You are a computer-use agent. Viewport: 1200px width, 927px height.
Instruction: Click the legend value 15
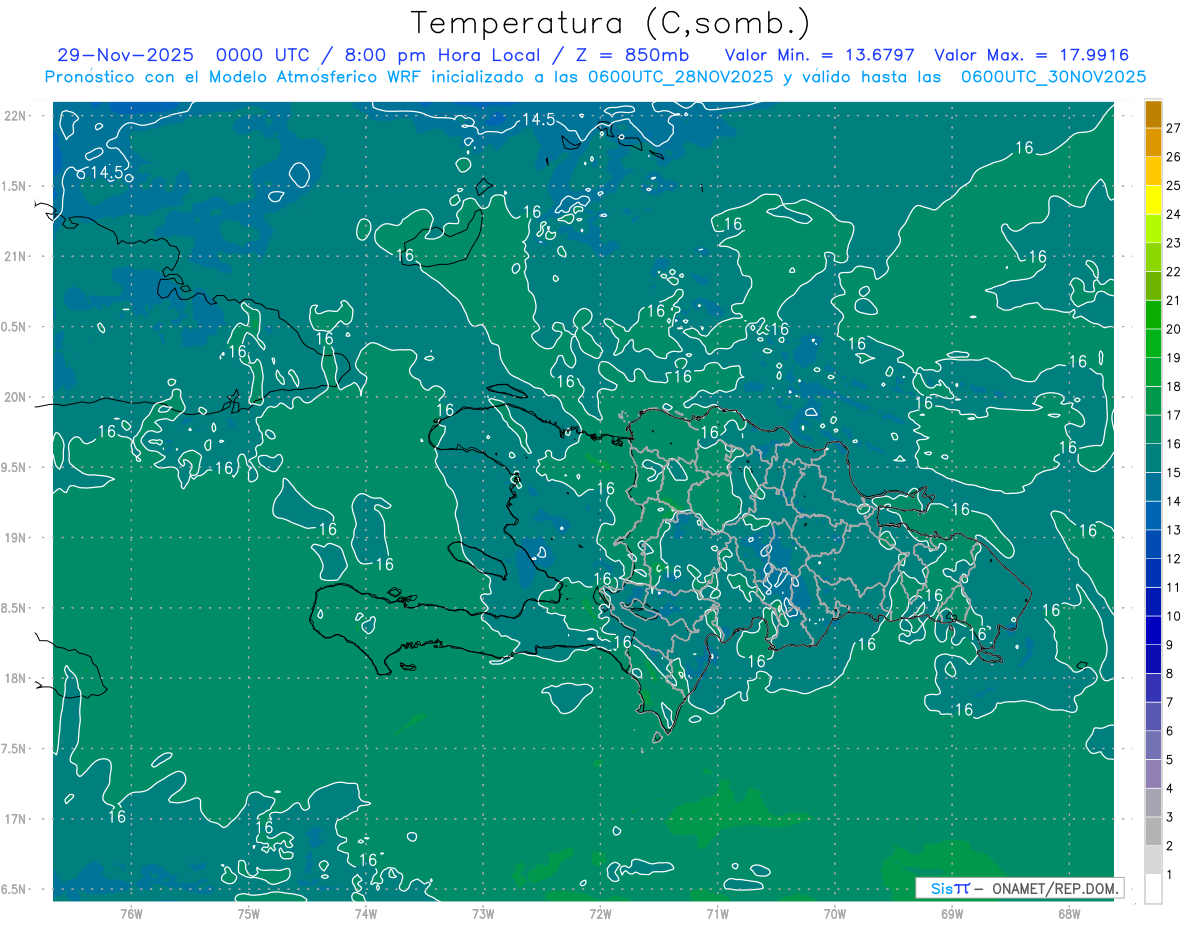(x=1174, y=473)
